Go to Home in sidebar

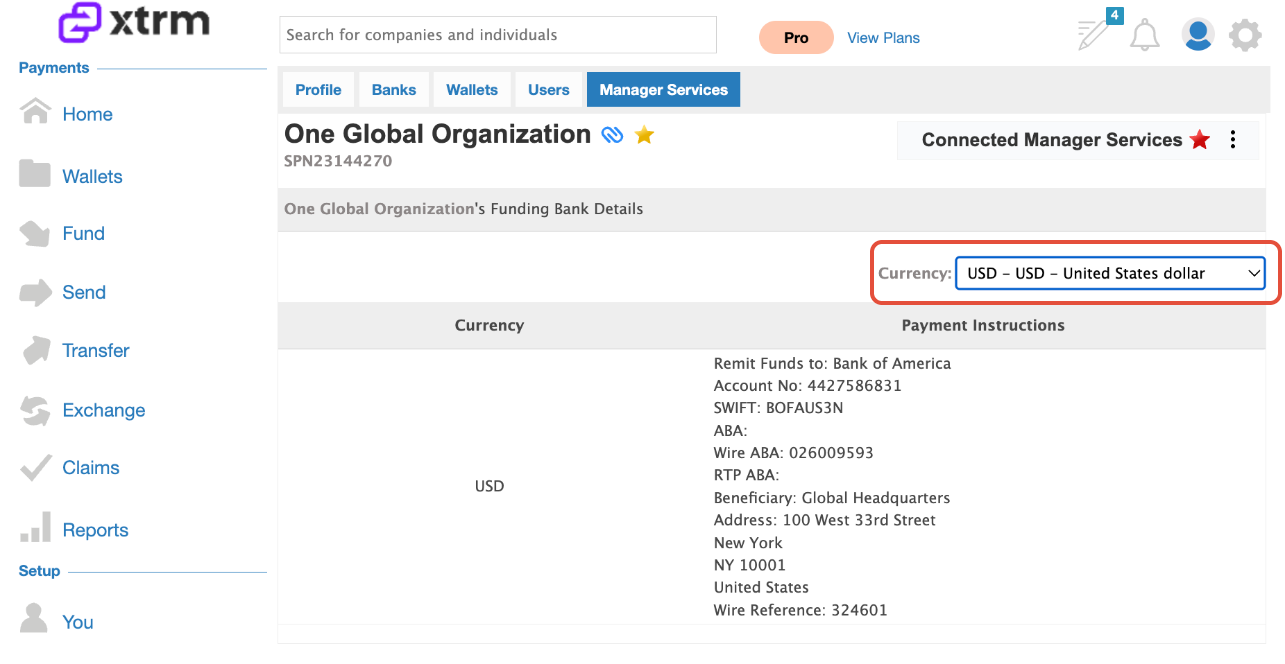point(88,114)
